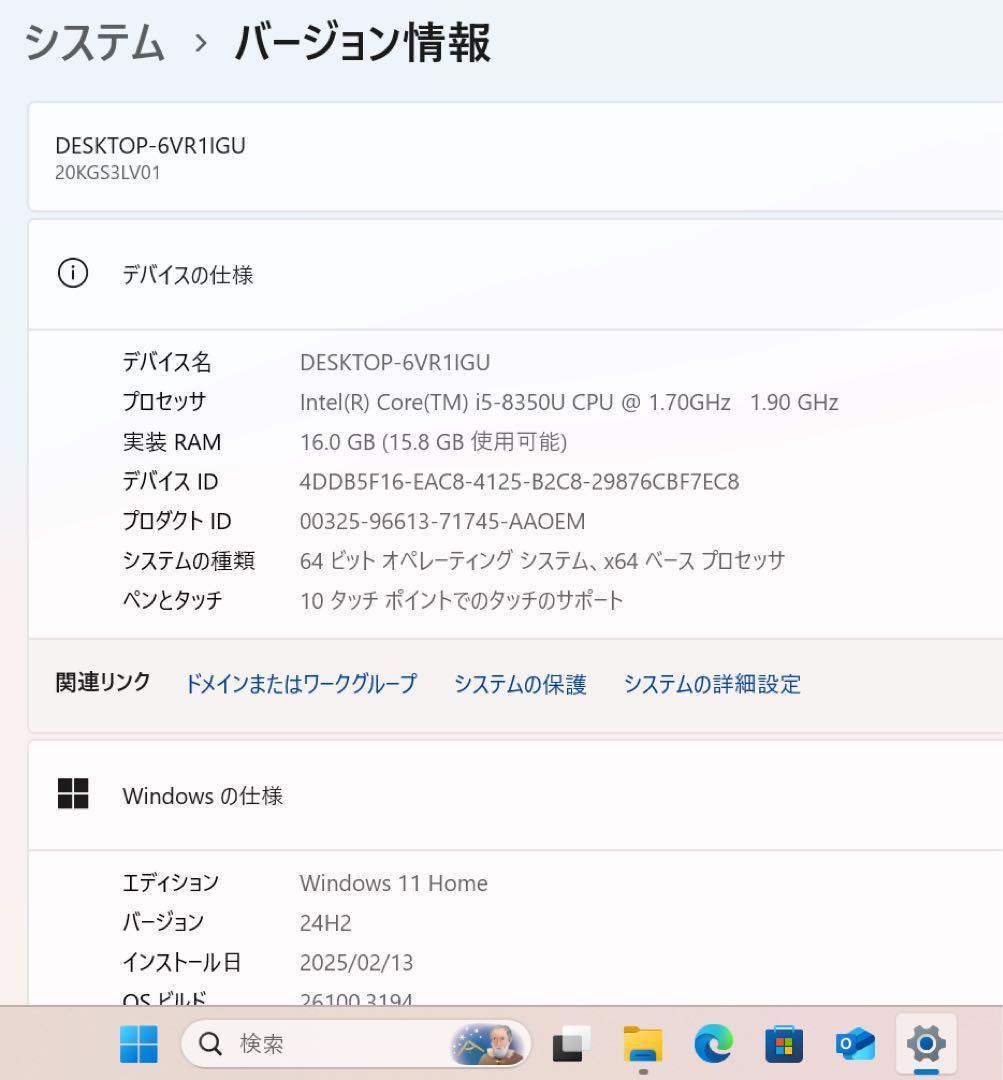Click the デバイス名 label

point(167,362)
